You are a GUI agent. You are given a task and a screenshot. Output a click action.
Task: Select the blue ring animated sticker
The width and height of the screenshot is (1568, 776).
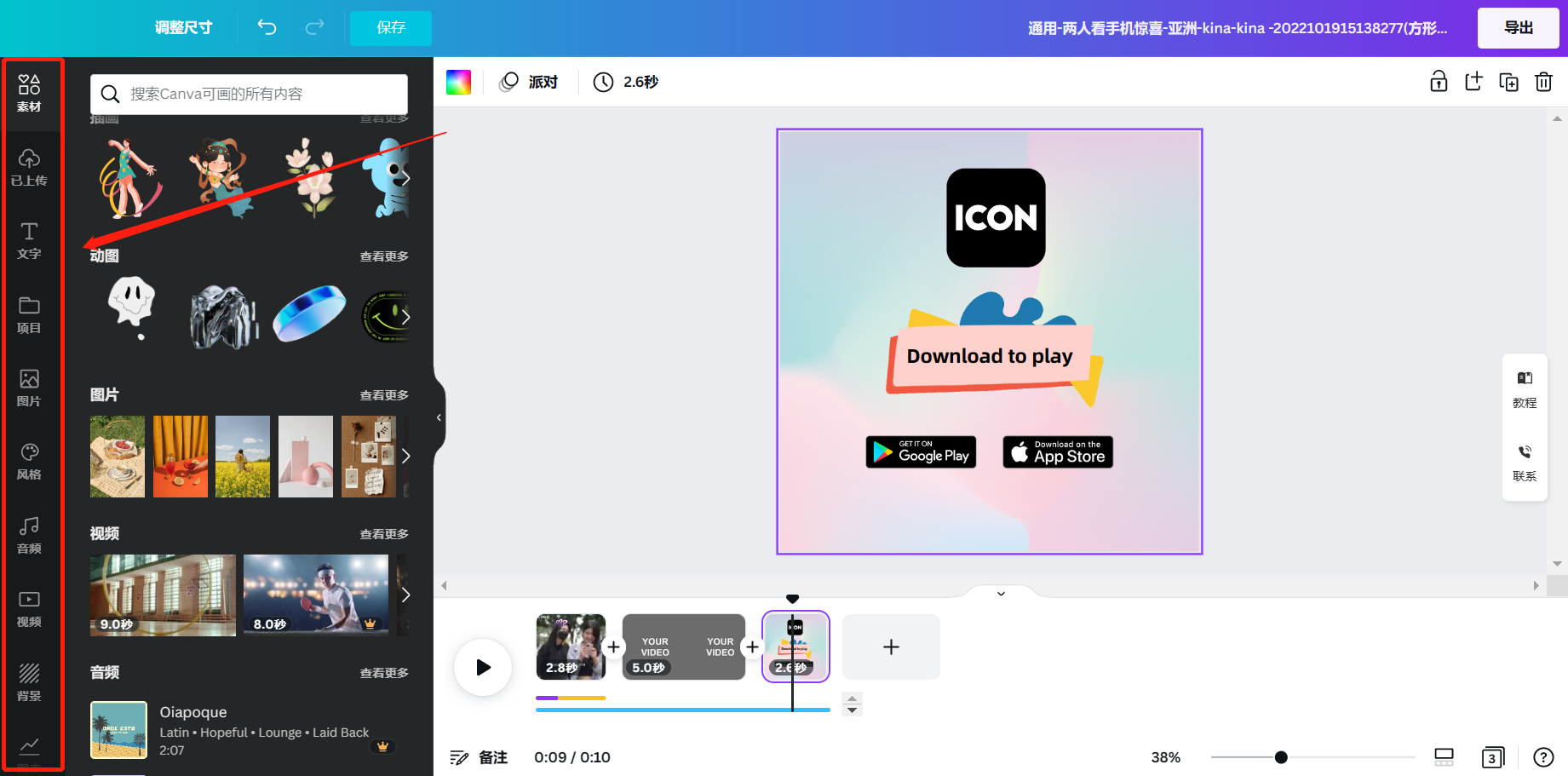click(309, 313)
